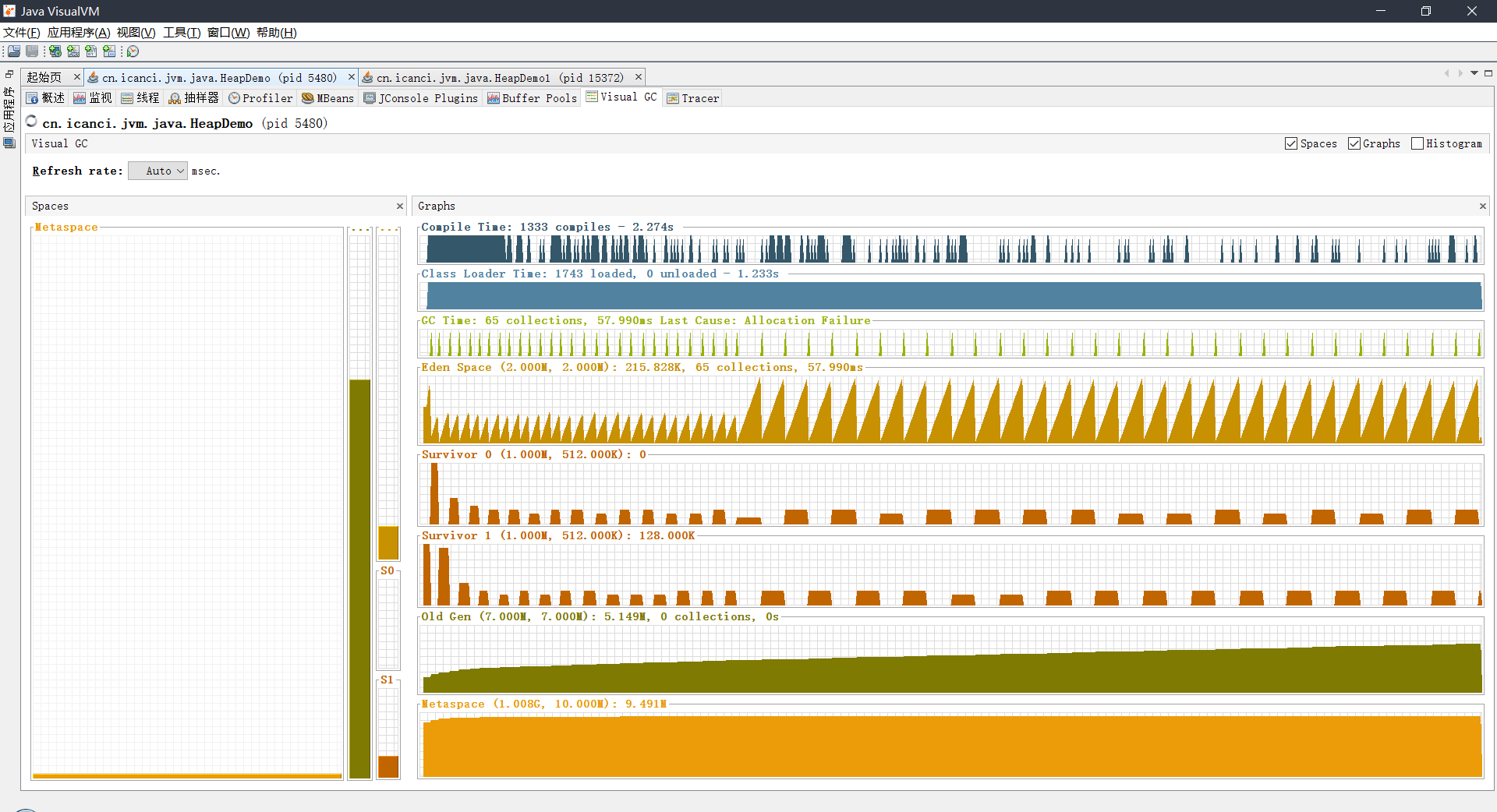
Task: Click the Java VisualVM title bar logo
Action: (x=9, y=11)
